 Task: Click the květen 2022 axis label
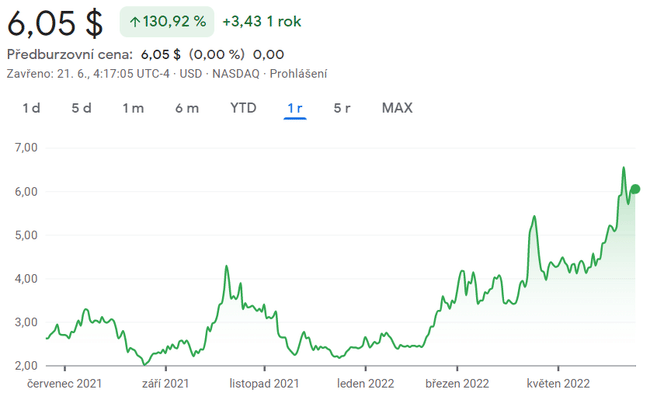[558, 383]
